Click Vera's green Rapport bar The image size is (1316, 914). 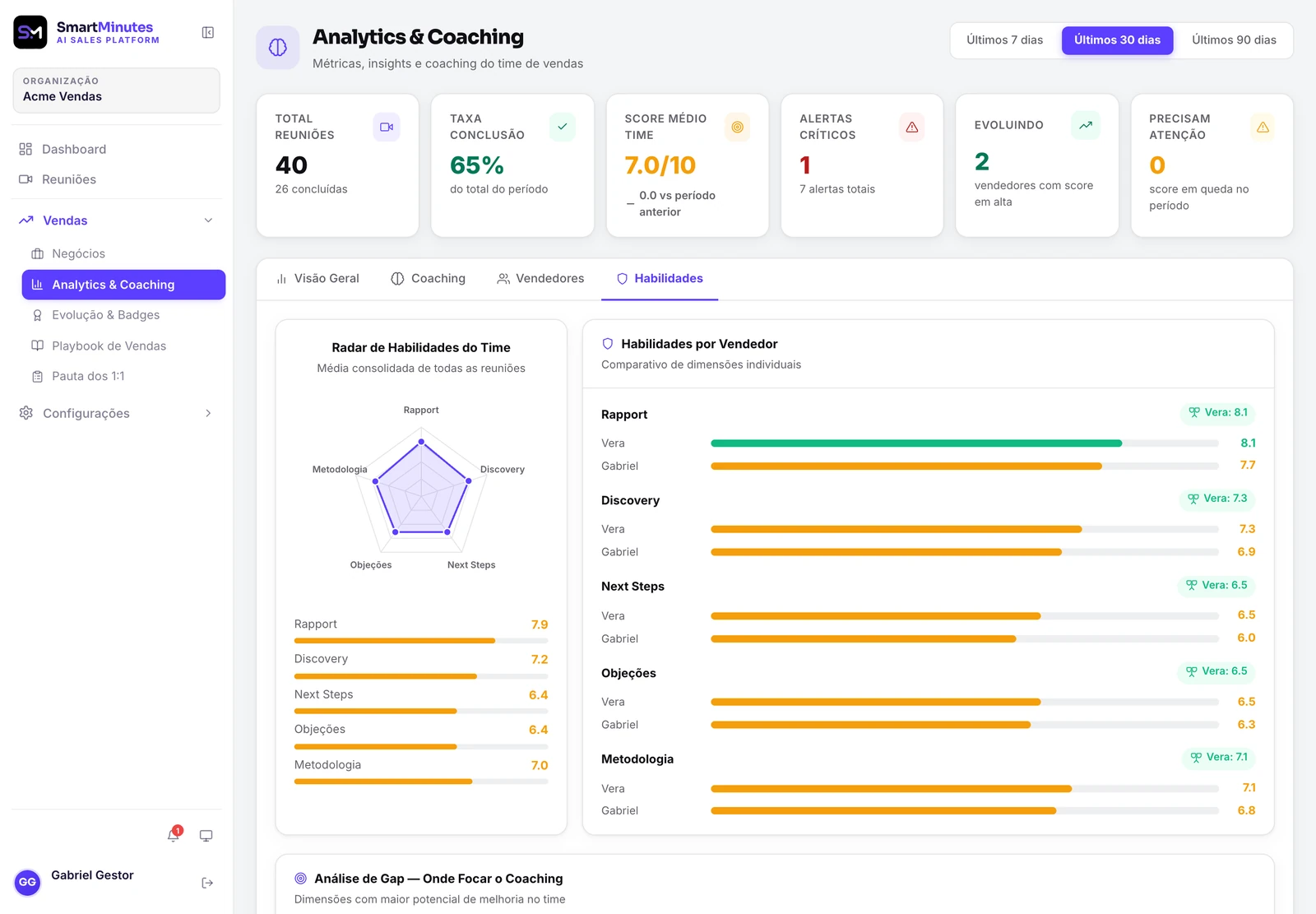tap(916, 443)
